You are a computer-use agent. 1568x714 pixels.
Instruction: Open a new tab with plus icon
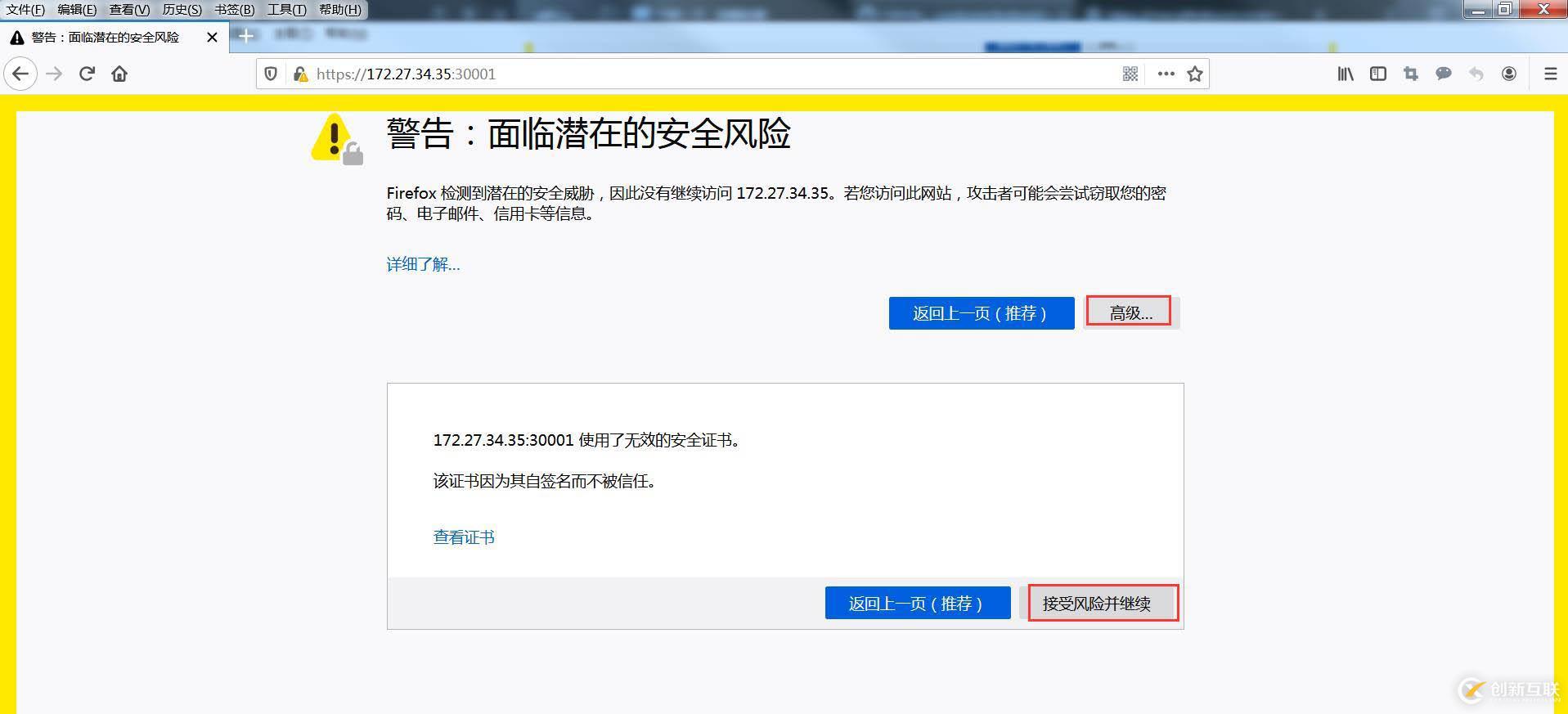click(x=245, y=35)
